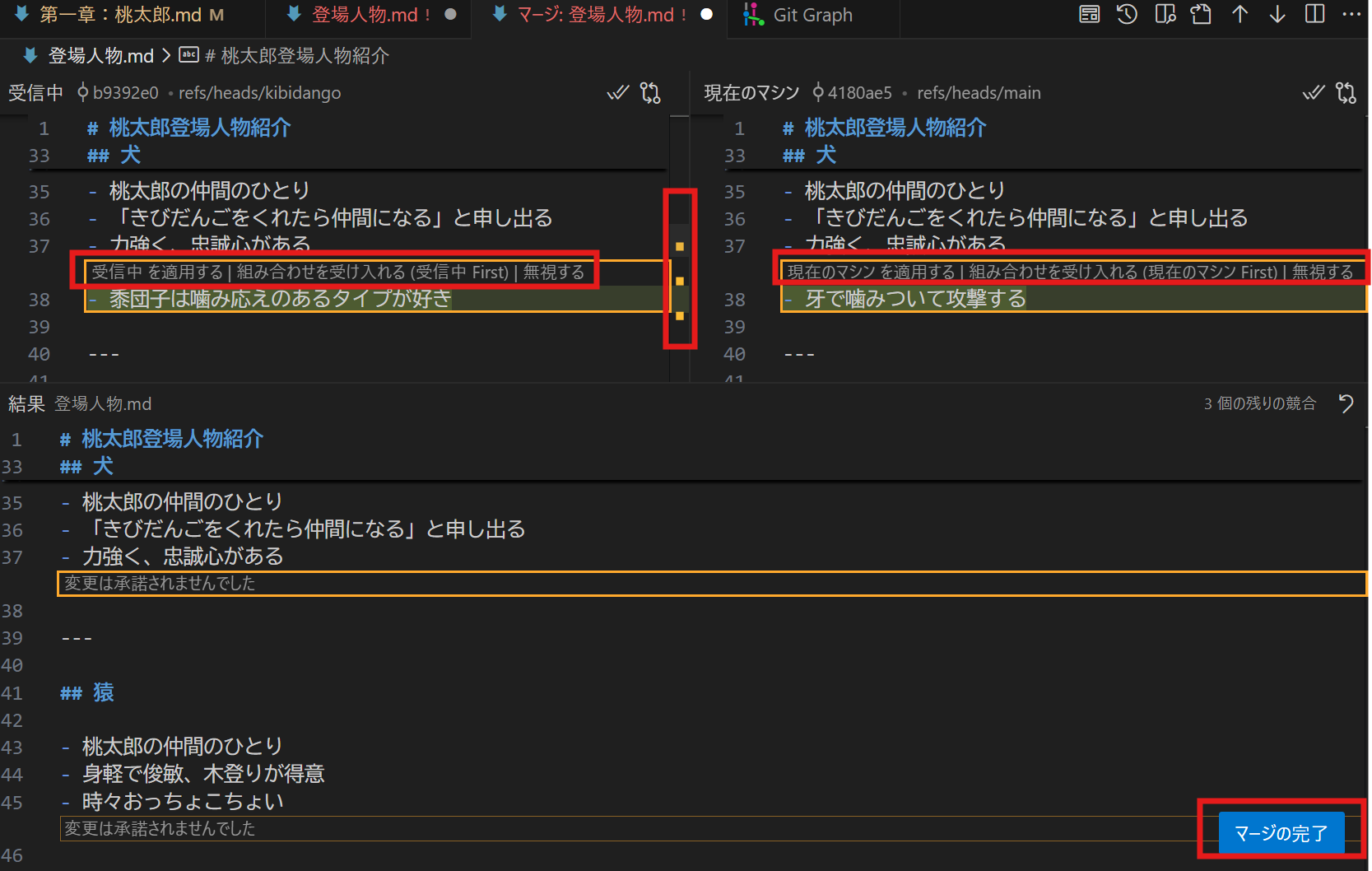
Task: Click '組み合わせを受け入れる (現在のマシン First)' link
Action: (x=1123, y=272)
